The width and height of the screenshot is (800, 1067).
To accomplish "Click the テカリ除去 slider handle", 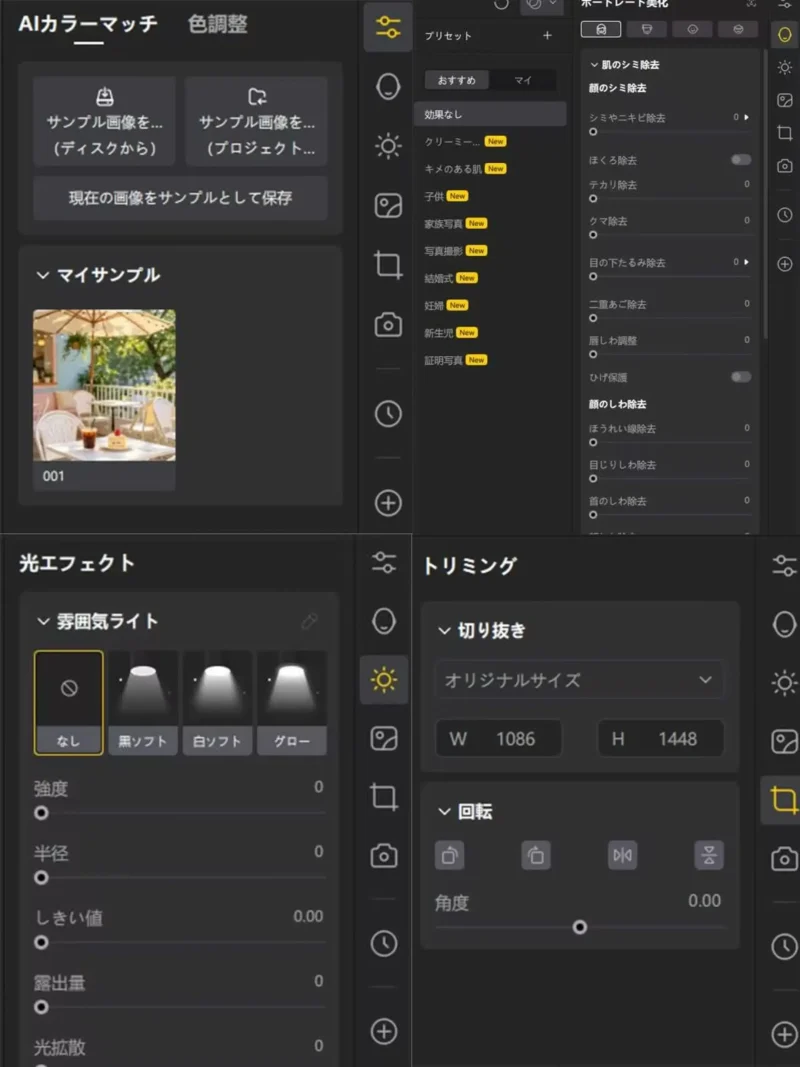I will coord(593,199).
